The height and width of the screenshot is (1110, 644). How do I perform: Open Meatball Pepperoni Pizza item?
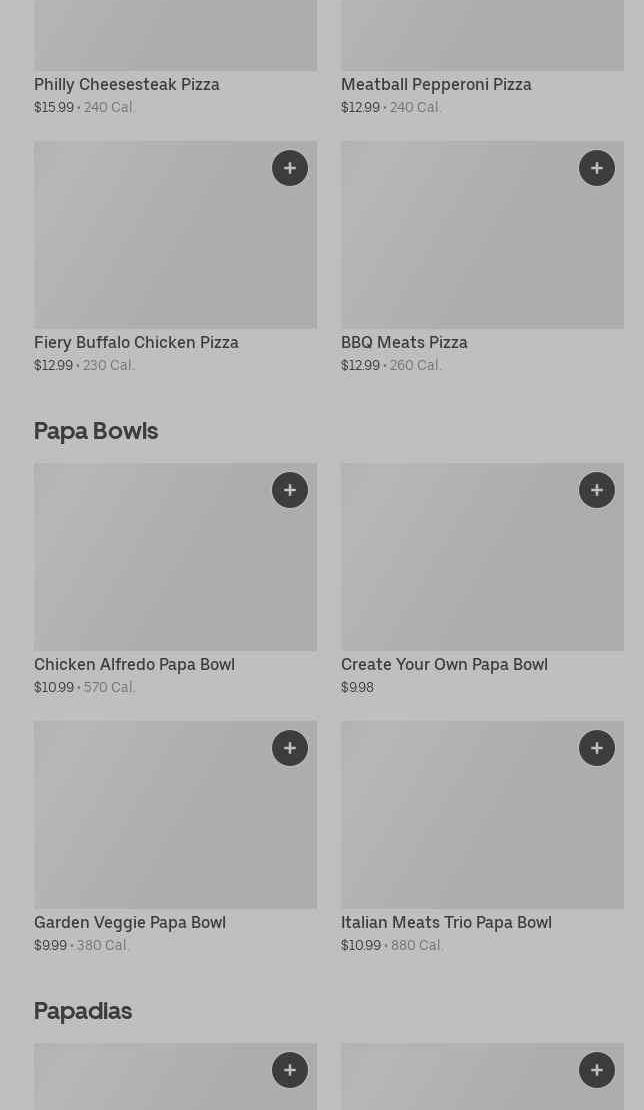[436, 85]
